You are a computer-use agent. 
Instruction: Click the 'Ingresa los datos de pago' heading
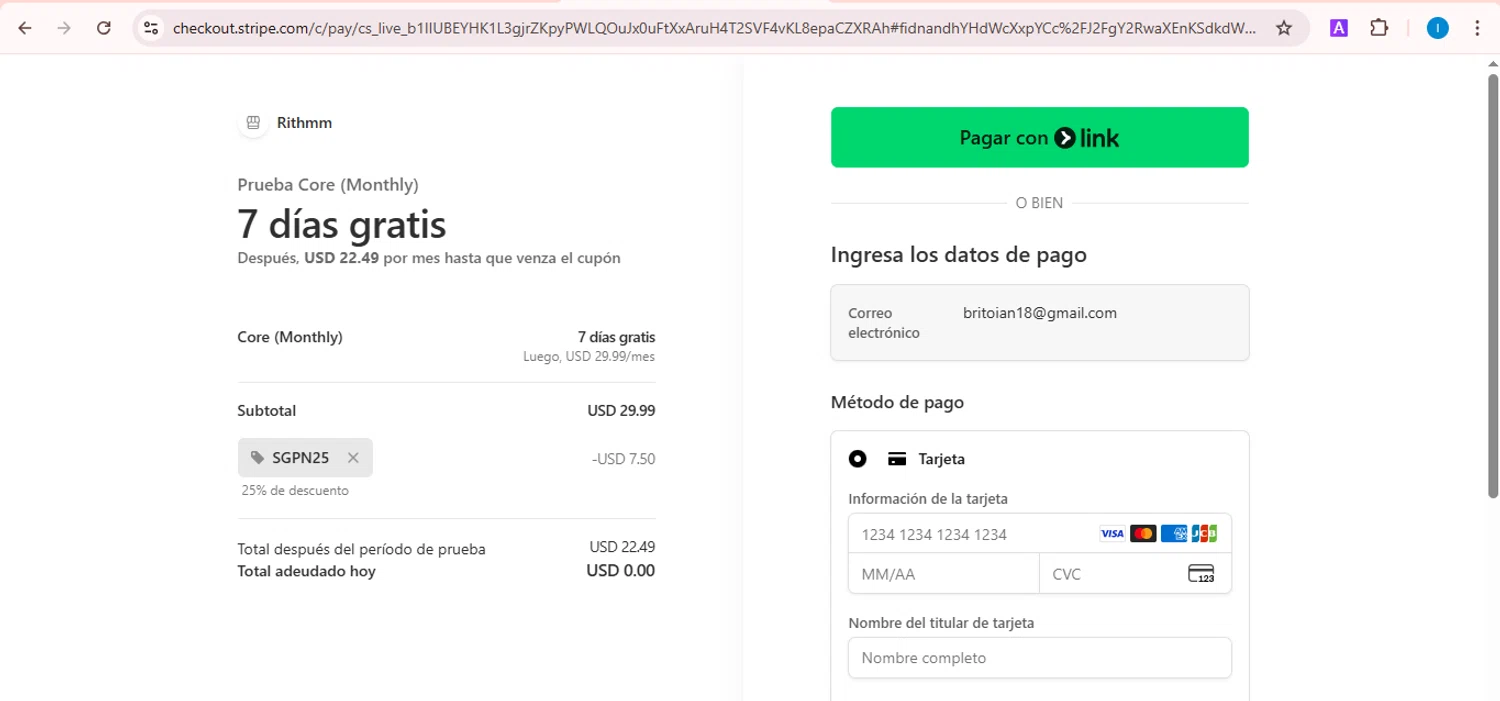(x=958, y=255)
